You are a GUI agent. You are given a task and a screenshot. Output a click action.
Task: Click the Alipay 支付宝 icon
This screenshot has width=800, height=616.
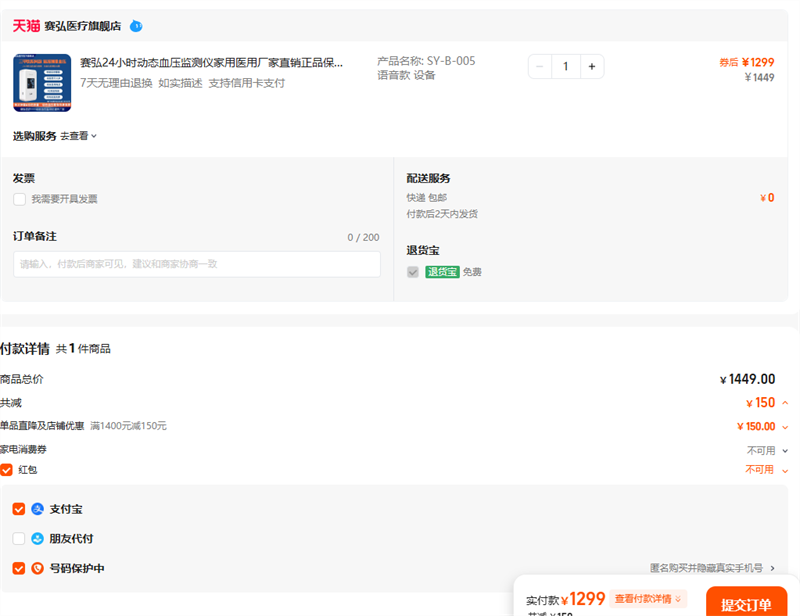point(38,509)
